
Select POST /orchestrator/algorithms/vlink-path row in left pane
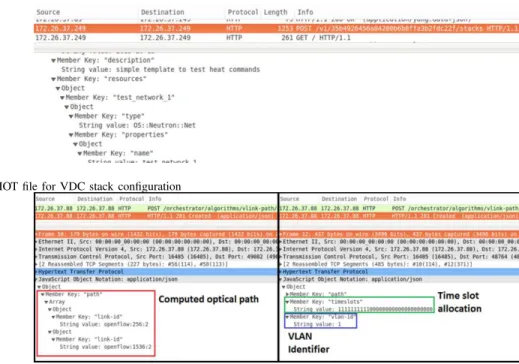point(156,208)
